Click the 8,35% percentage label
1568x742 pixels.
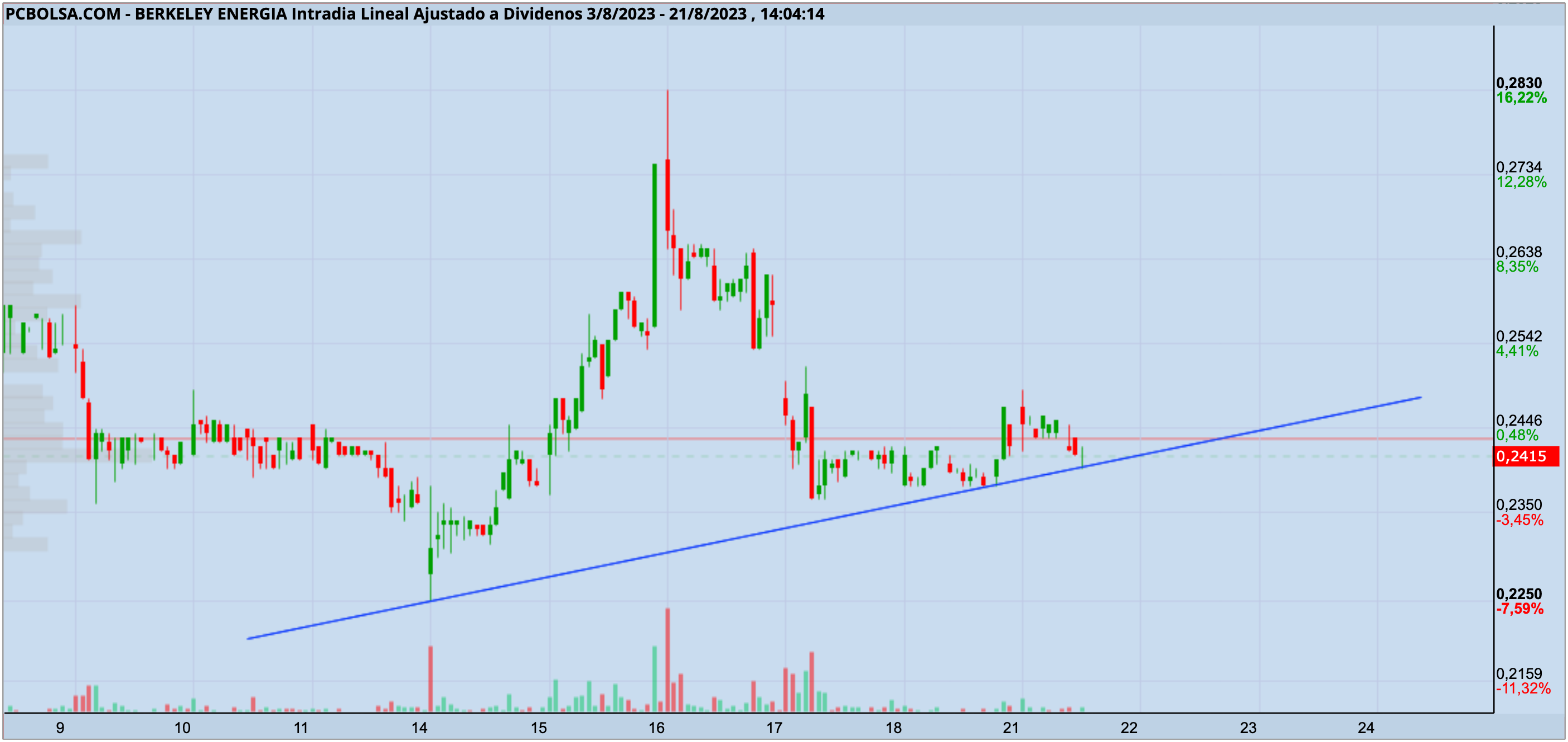pos(1517,267)
